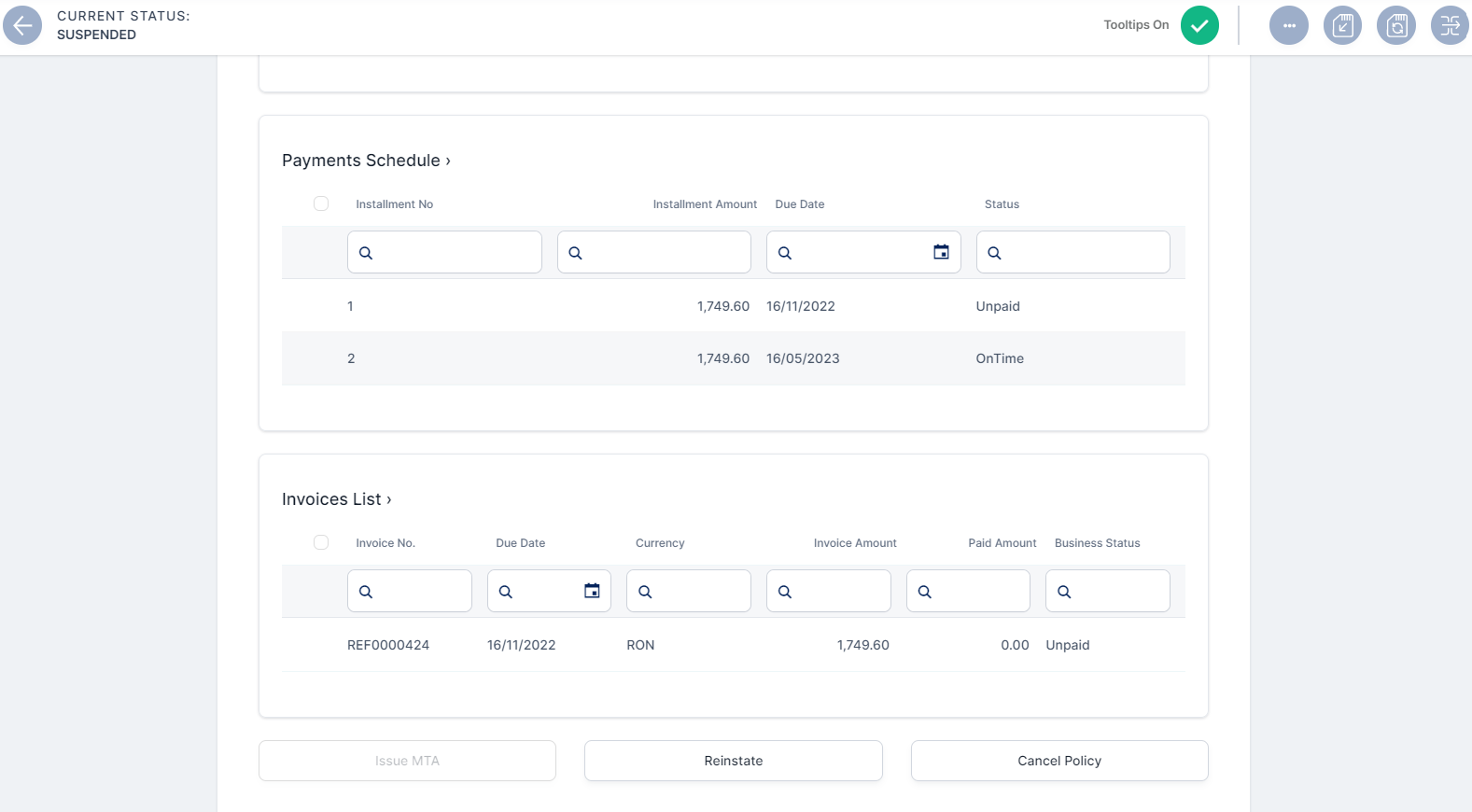Open calendar picker in Payments Schedule Due Date filter

pos(941,252)
